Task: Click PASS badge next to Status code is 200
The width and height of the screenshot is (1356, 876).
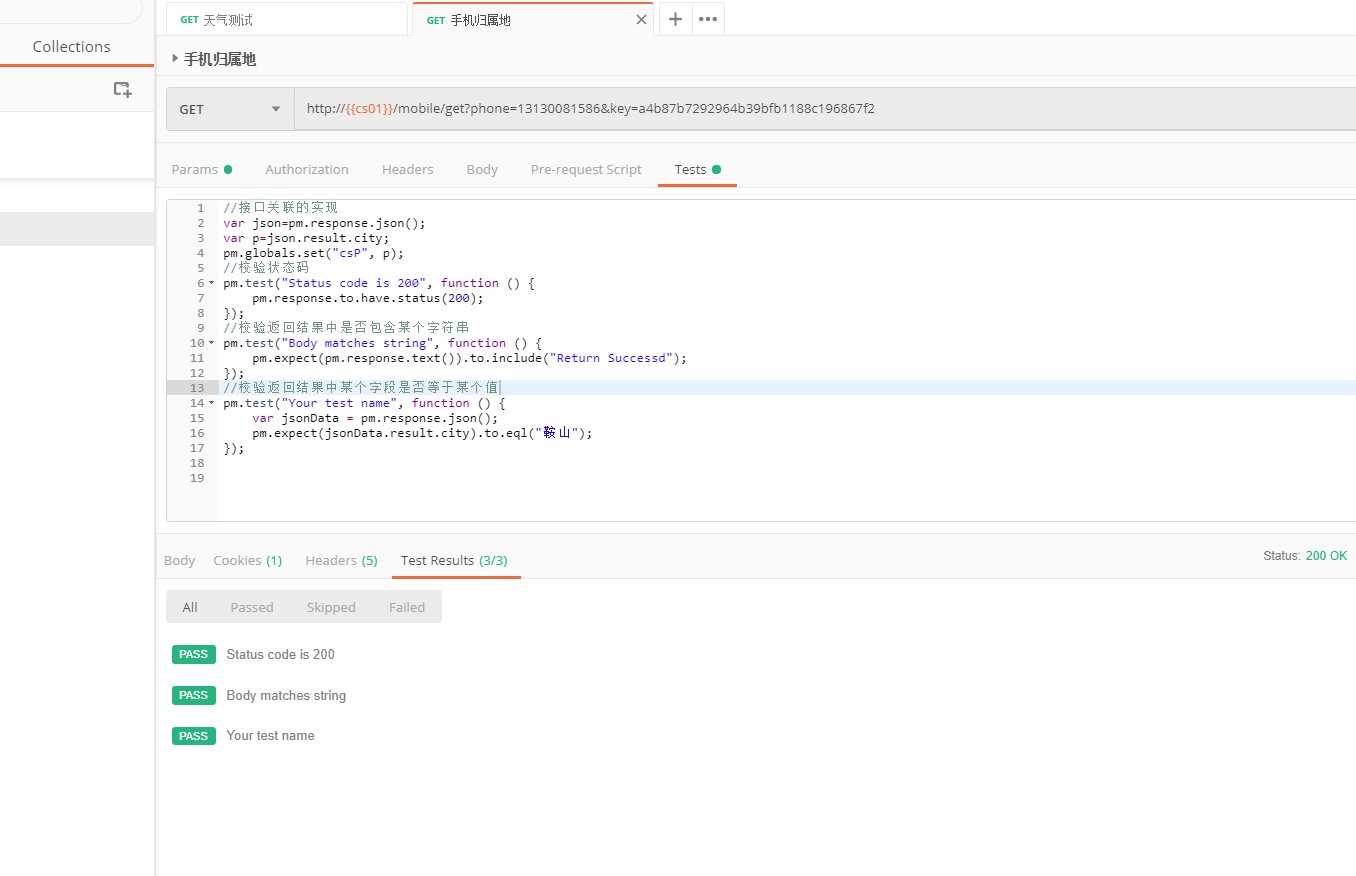Action: pyautogui.click(x=194, y=655)
